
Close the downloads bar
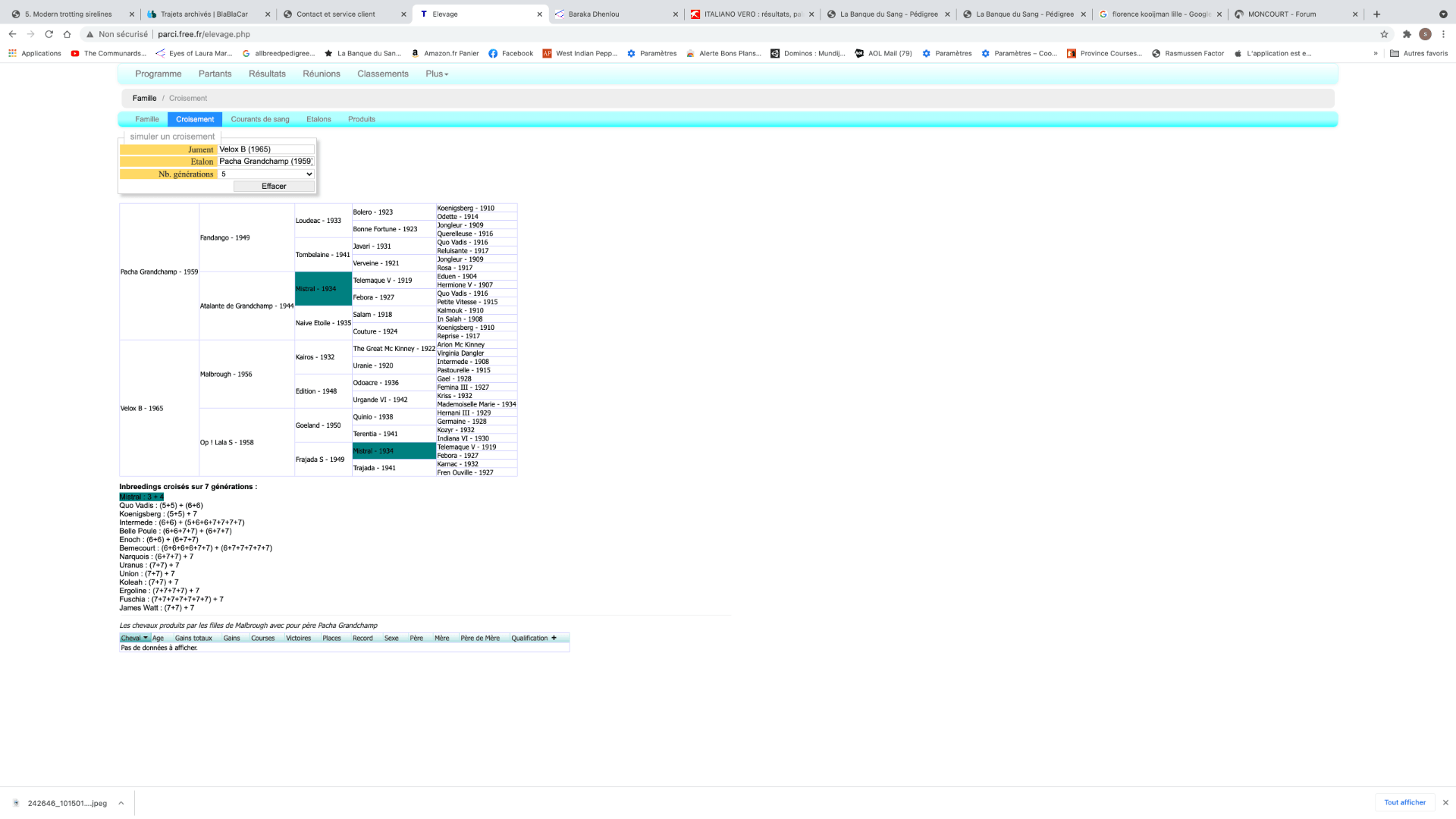pyautogui.click(x=1445, y=802)
